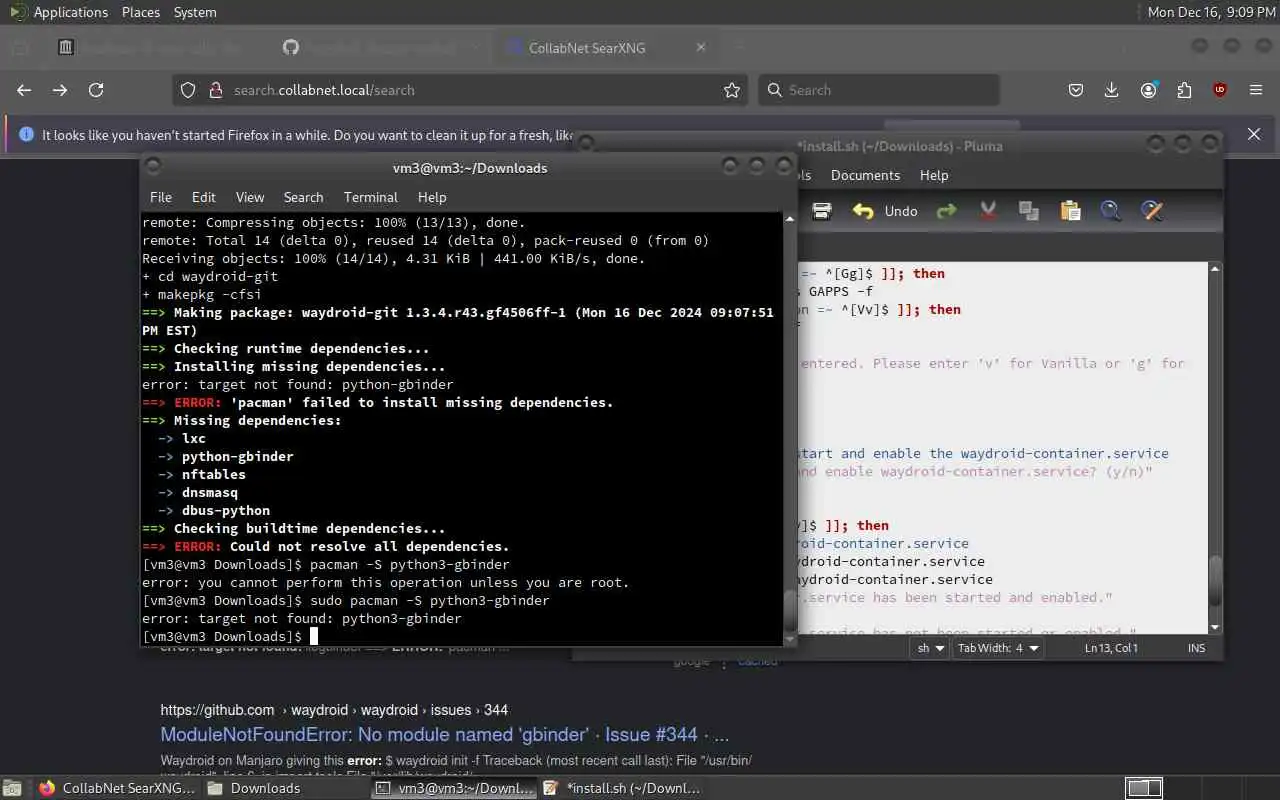Click Pluma's vertical scrollbar thumb

[x=1215, y=582]
